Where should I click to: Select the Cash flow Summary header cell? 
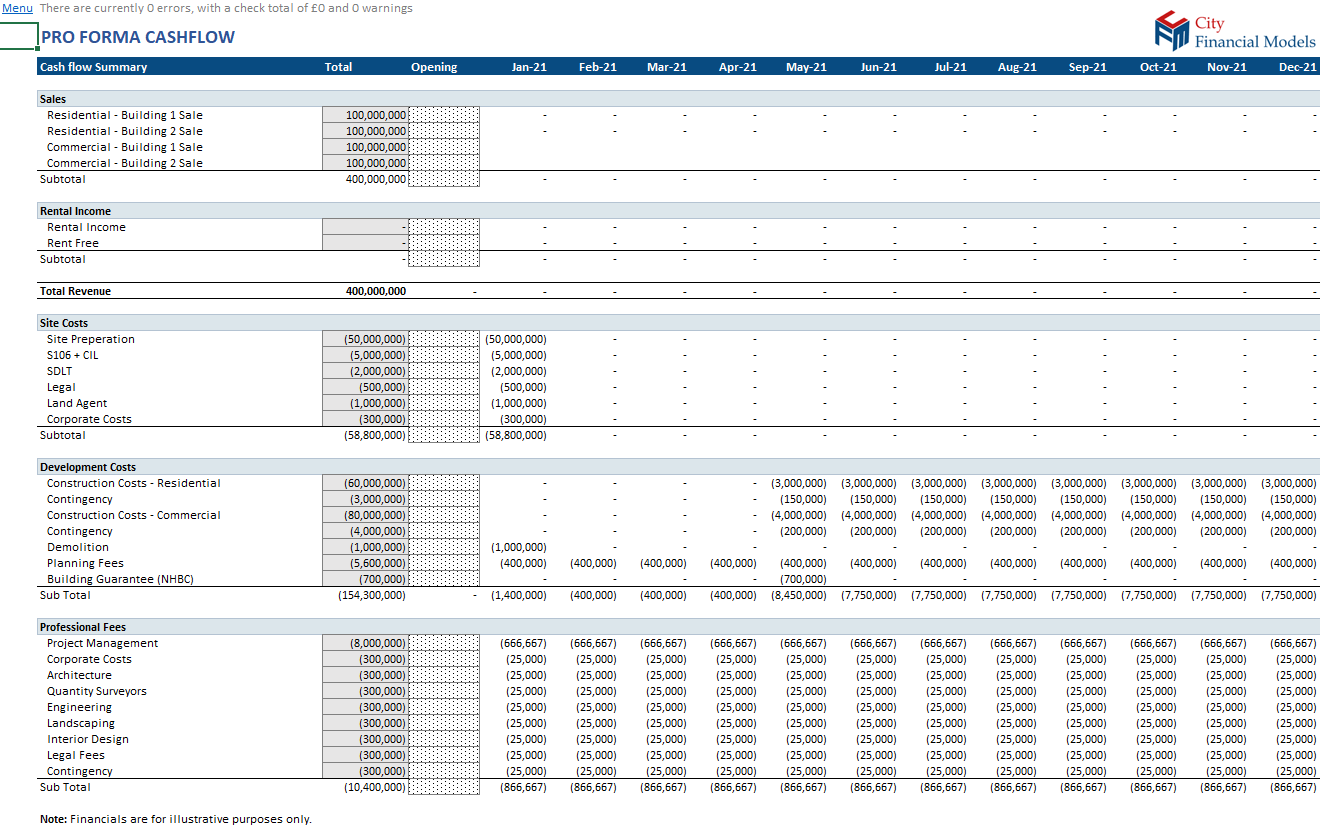93,67
